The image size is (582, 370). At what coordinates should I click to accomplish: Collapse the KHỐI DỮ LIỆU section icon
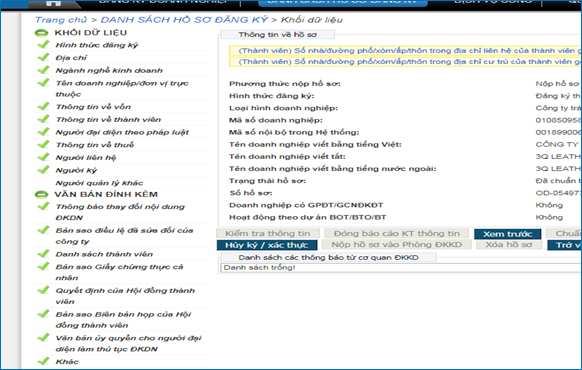pyautogui.click(x=41, y=33)
